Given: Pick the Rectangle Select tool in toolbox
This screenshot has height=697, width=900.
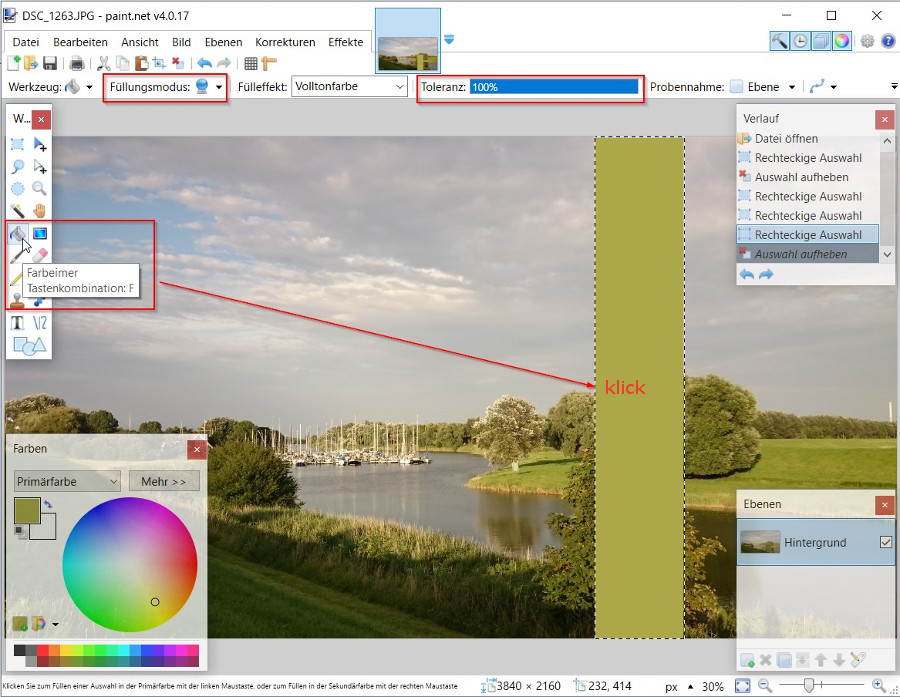Looking at the screenshot, I should (x=18, y=145).
